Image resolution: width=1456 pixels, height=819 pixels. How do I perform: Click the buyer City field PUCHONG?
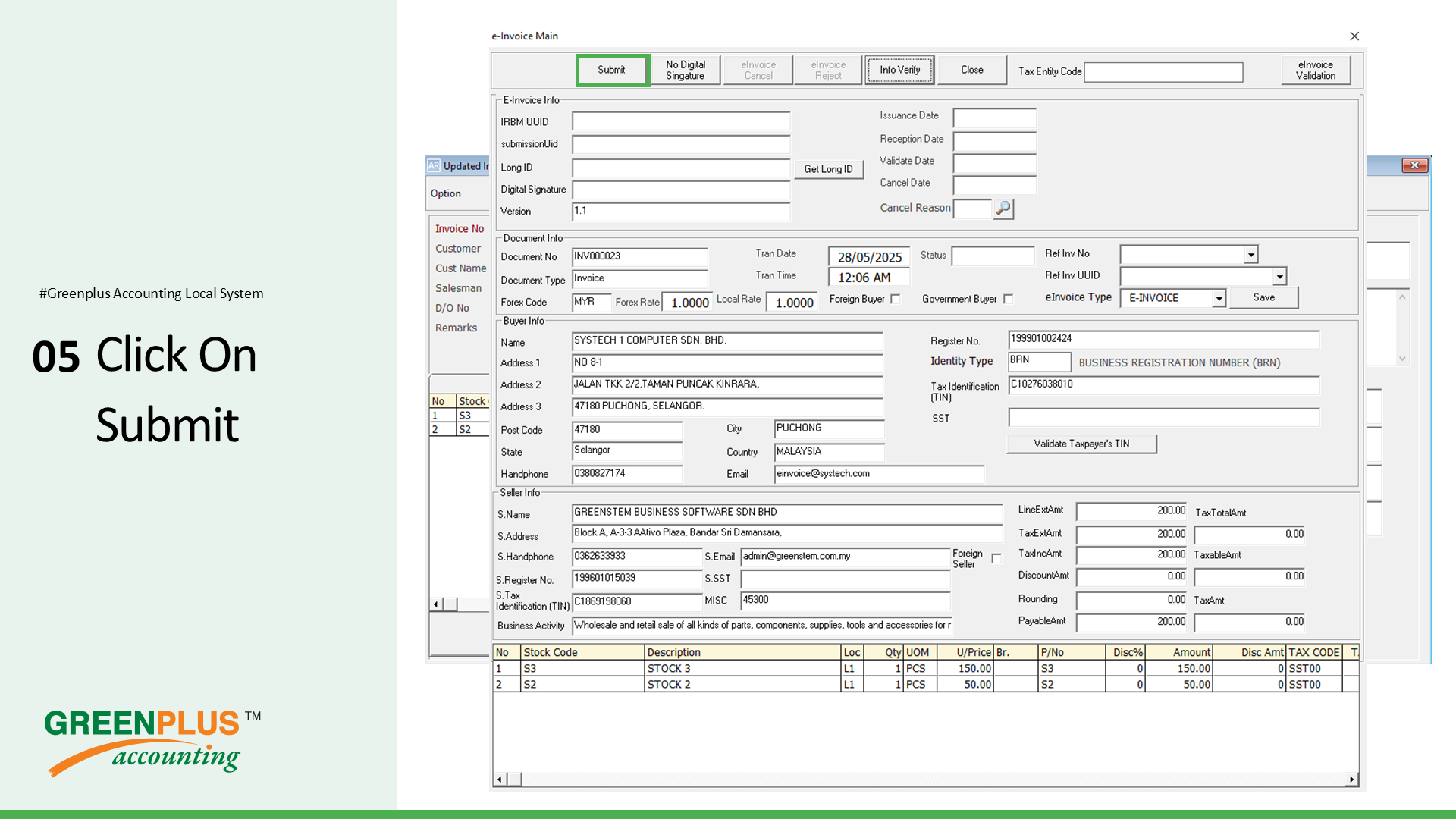tap(829, 428)
